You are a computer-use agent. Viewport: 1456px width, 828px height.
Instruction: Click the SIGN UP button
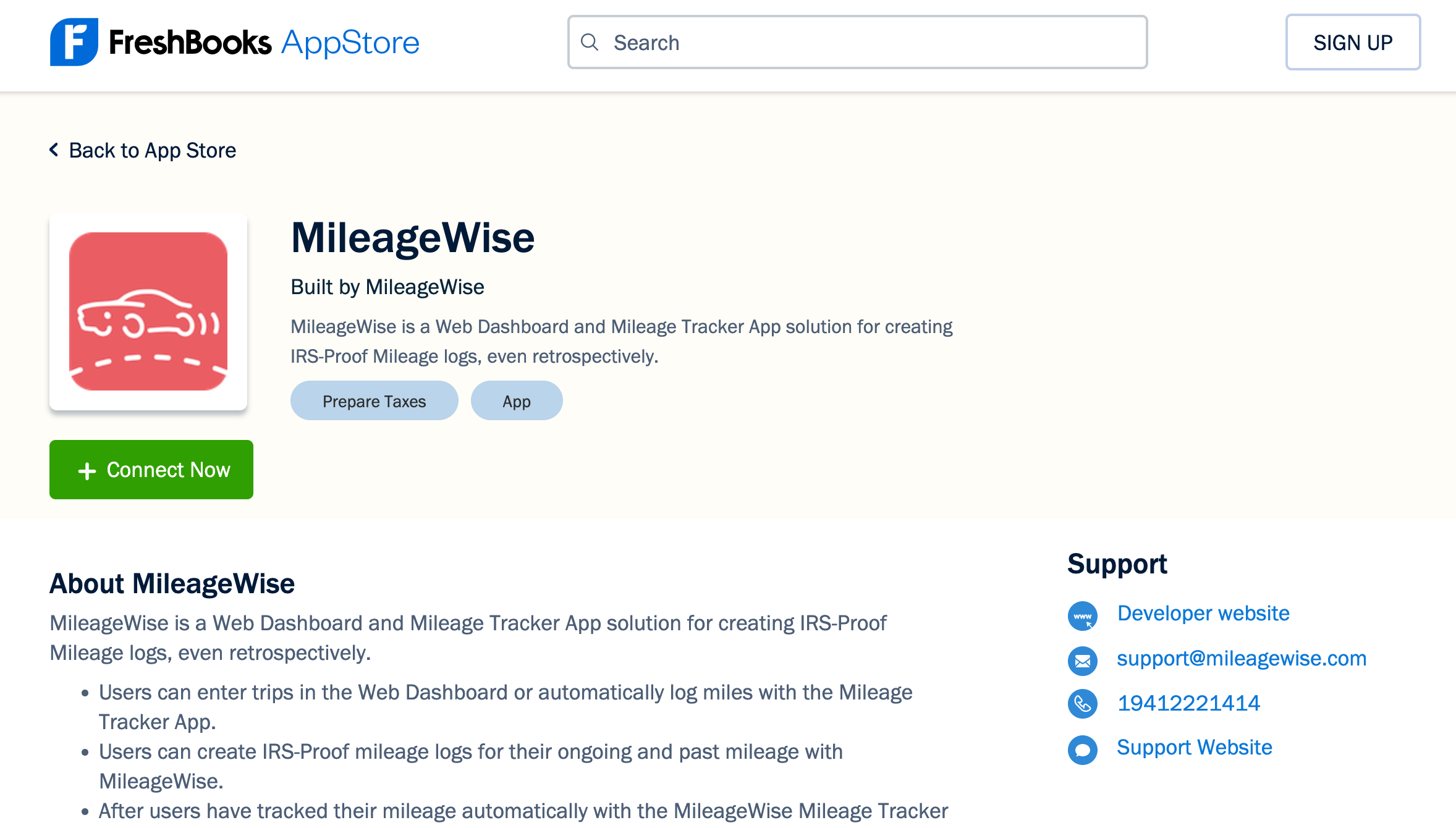(x=1353, y=42)
